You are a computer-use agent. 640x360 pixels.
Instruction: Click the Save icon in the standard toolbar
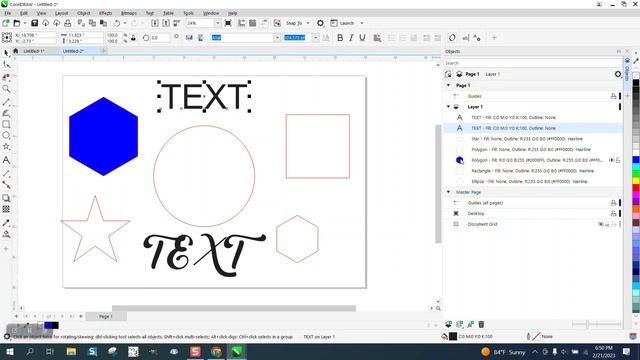(x=34, y=23)
